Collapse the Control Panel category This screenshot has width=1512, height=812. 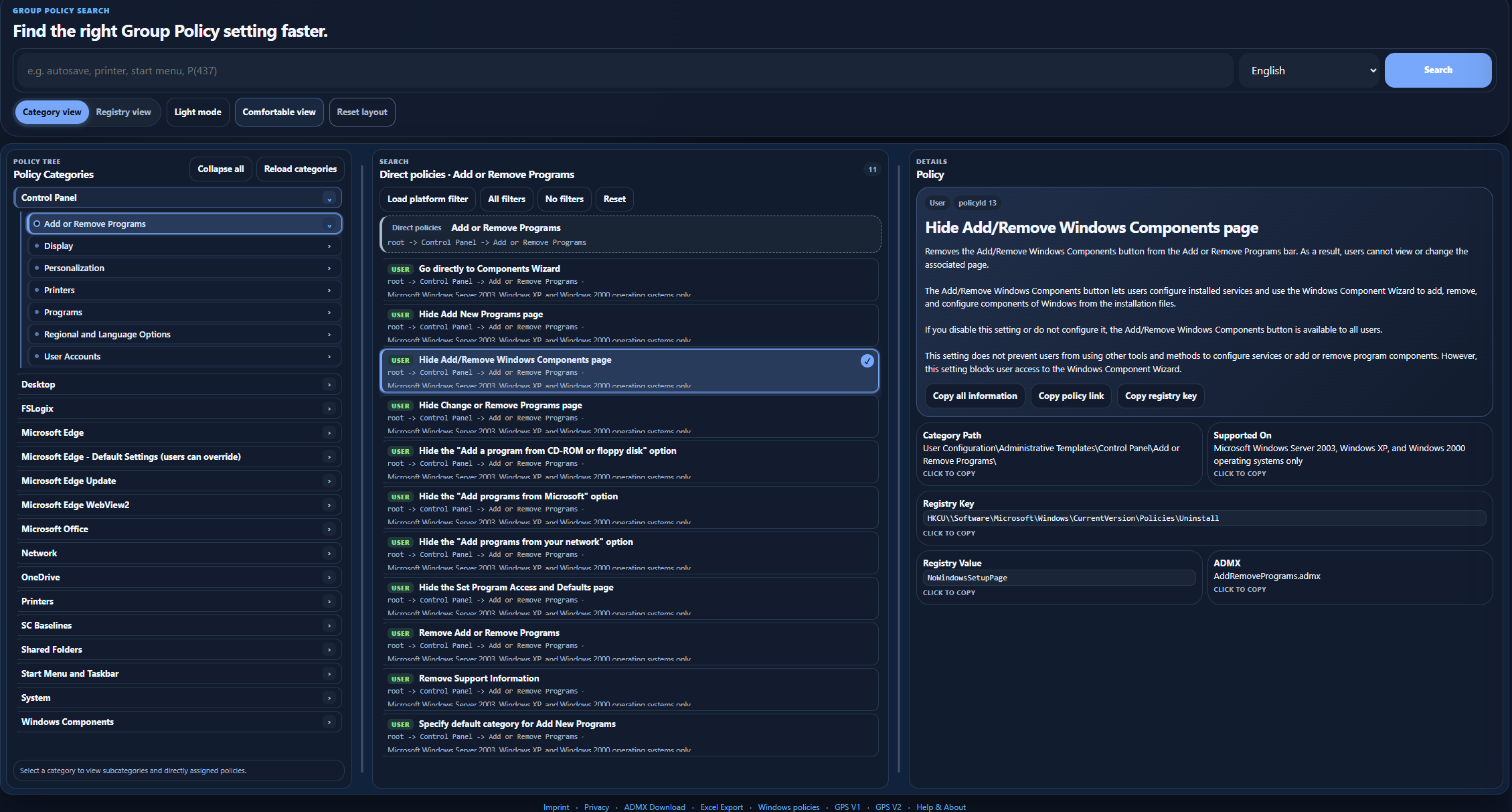(x=178, y=197)
